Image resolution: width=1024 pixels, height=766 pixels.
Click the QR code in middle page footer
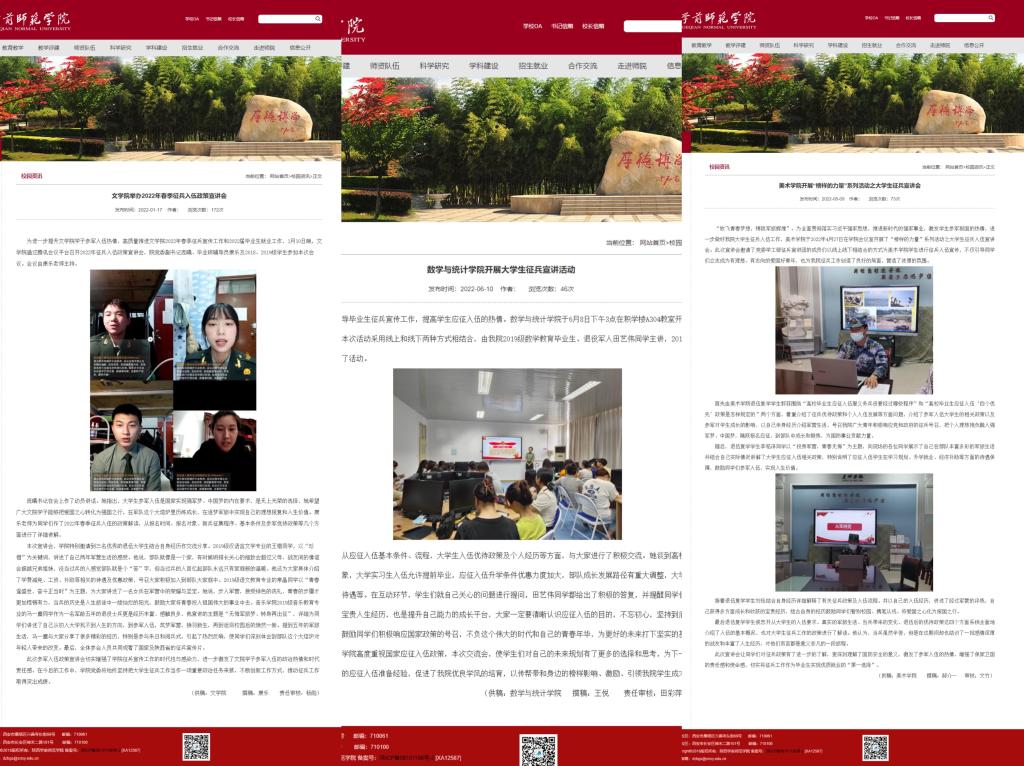[538, 749]
